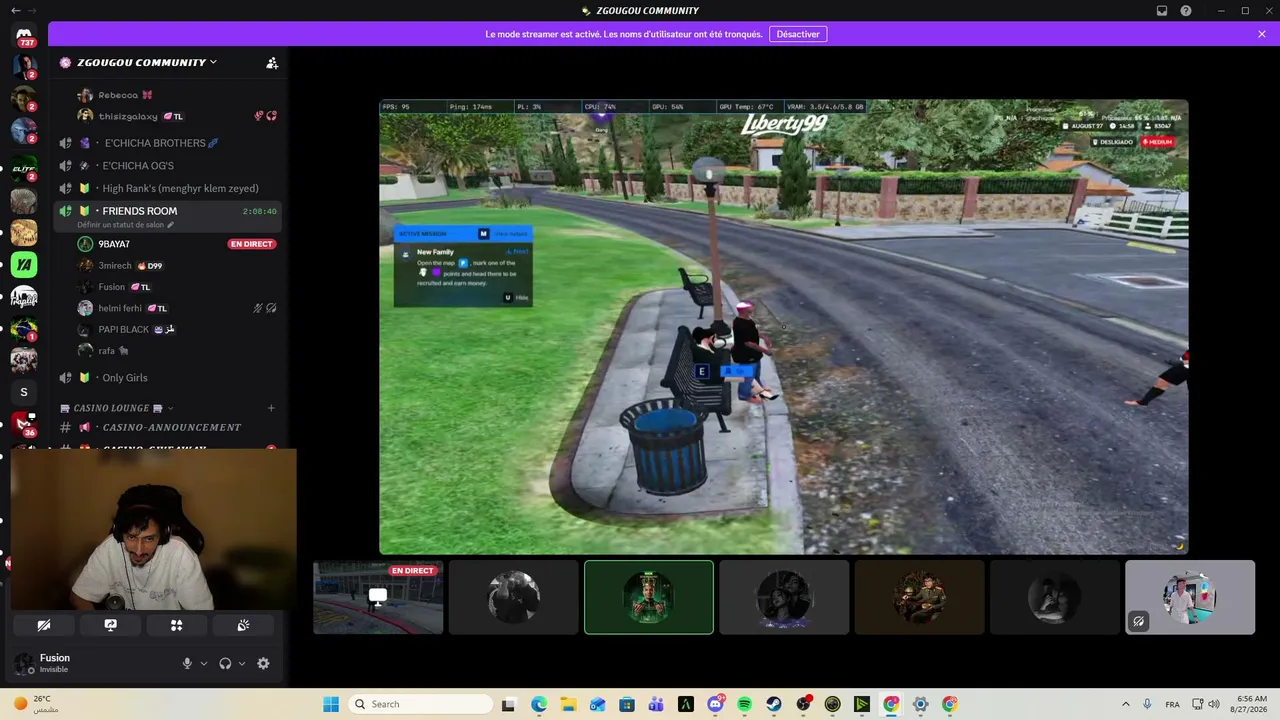
Task: Open Task View from the taskbar
Action: click(x=509, y=704)
